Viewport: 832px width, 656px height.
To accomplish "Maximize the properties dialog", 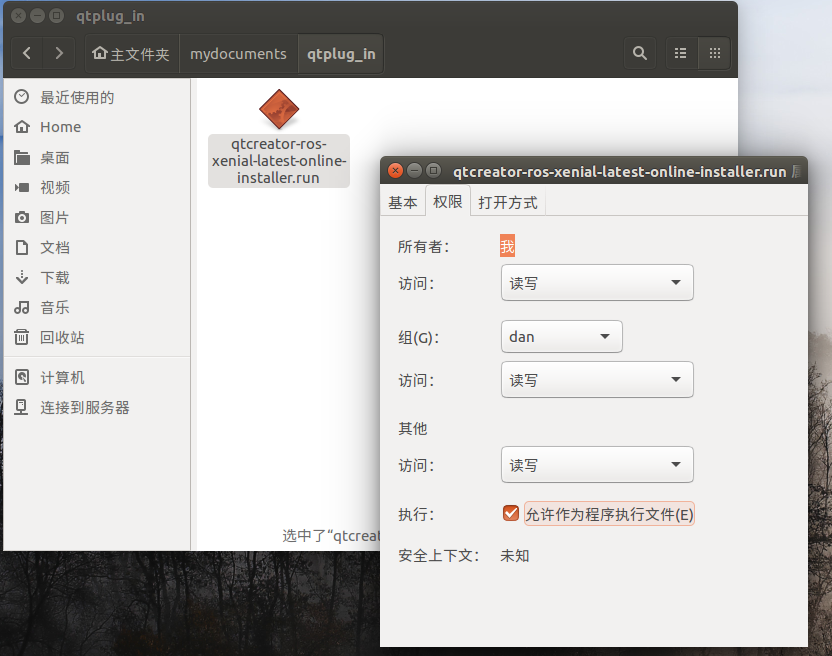I will click(x=434, y=170).
